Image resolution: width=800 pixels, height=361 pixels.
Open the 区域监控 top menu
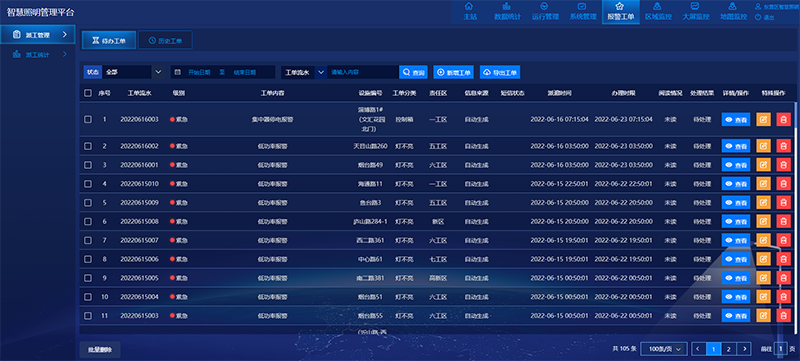point(658,11)
